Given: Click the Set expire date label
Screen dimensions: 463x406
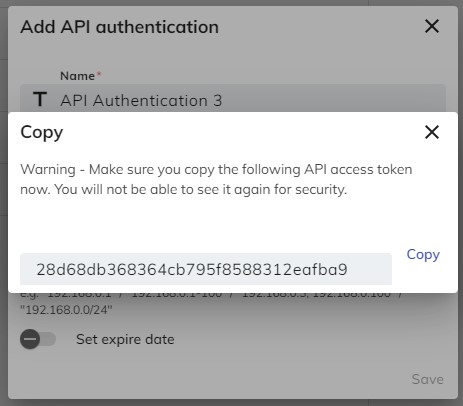Looking at the screenshot, I should tap(125, 340).
